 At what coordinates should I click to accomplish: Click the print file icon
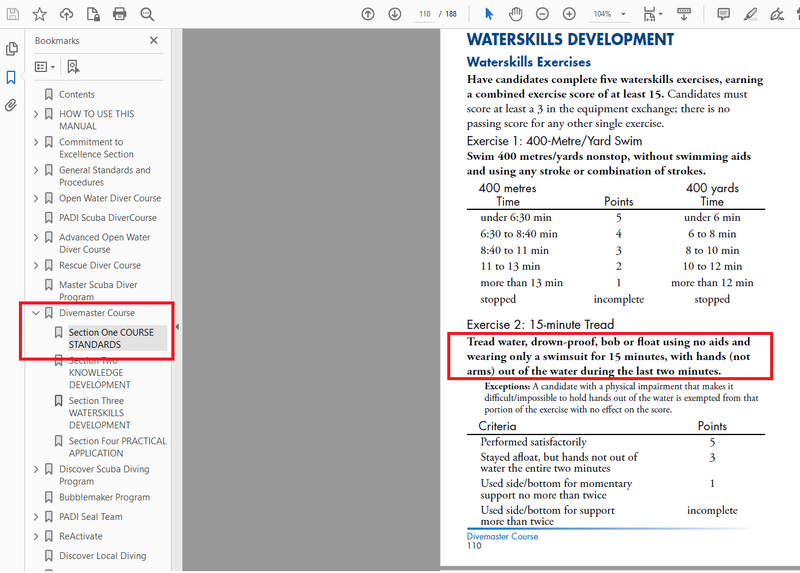pyautogui.click(x=120, y=14)
